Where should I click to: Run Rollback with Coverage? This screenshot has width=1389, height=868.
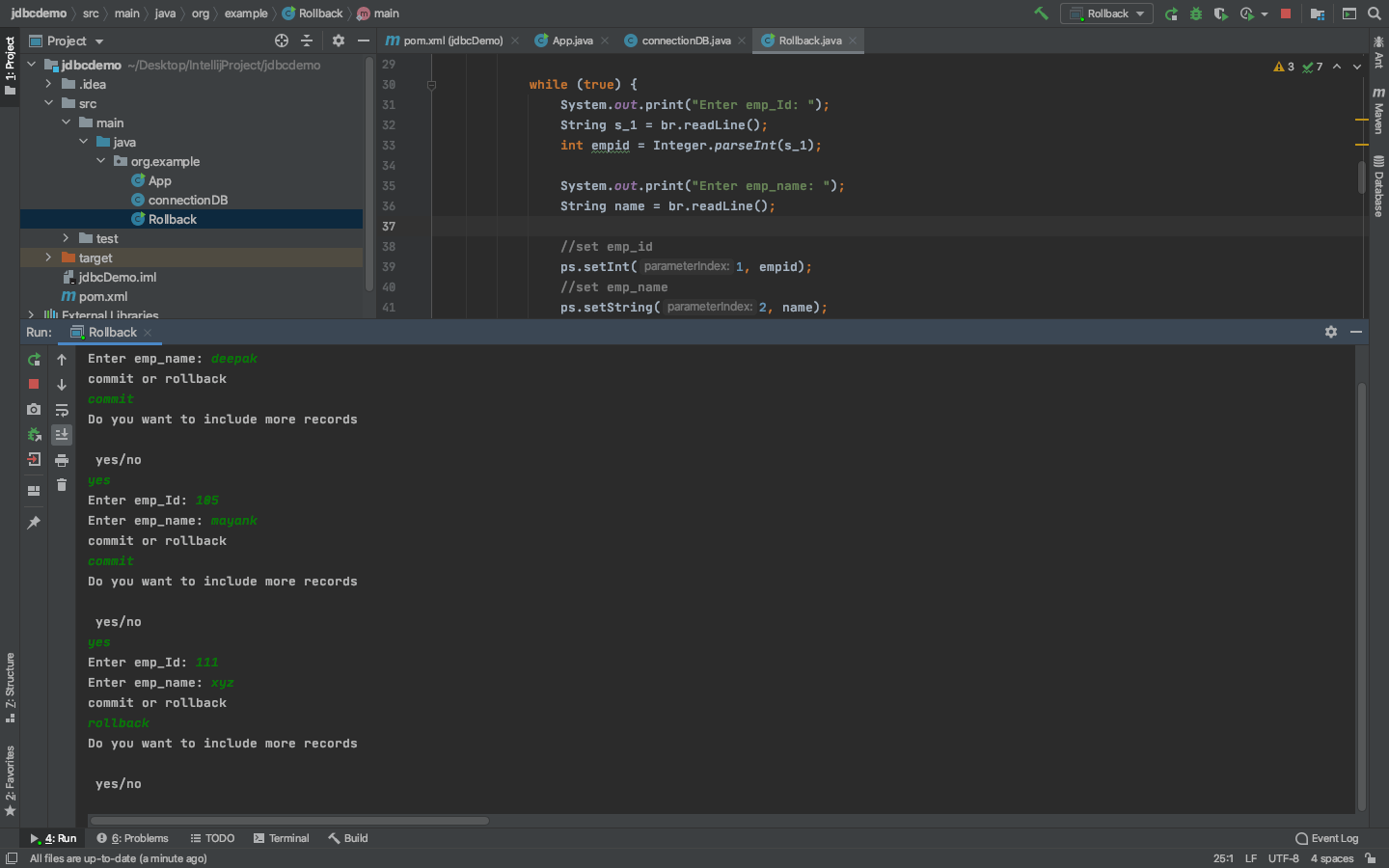[x=1218, y=14]
